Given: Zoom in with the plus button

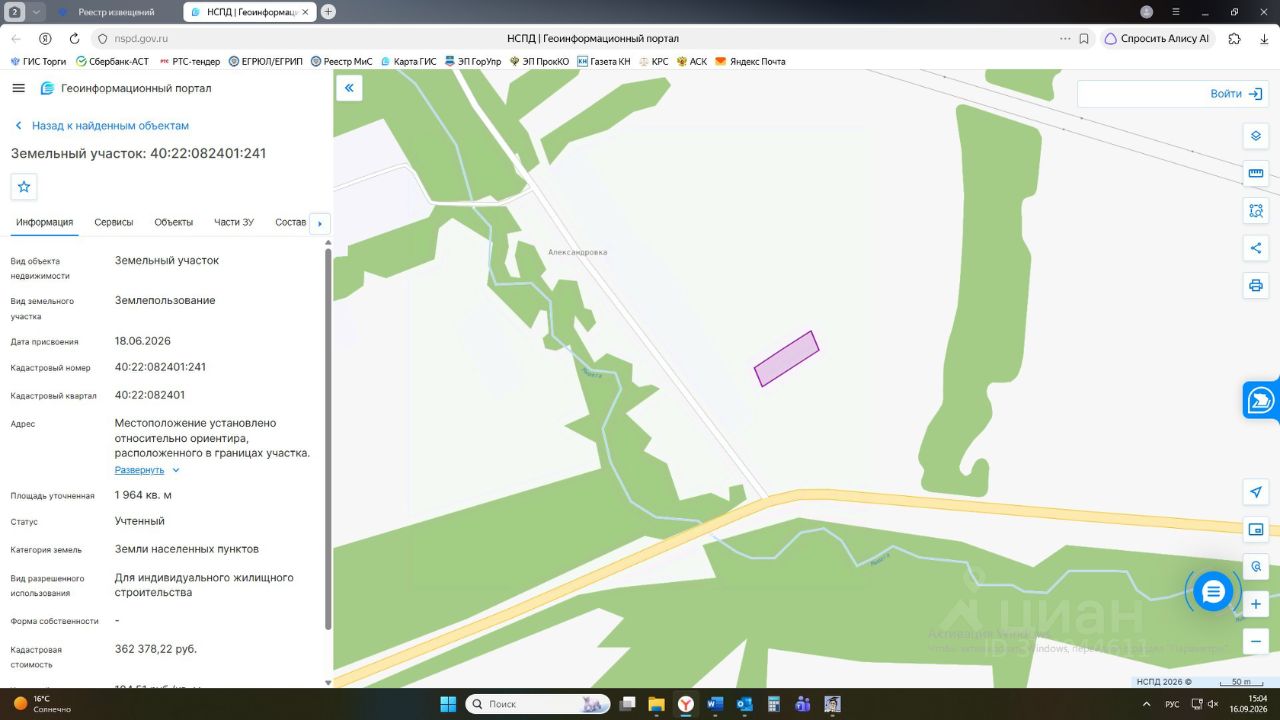Looking at the screenshot, I should point(1256,604).
